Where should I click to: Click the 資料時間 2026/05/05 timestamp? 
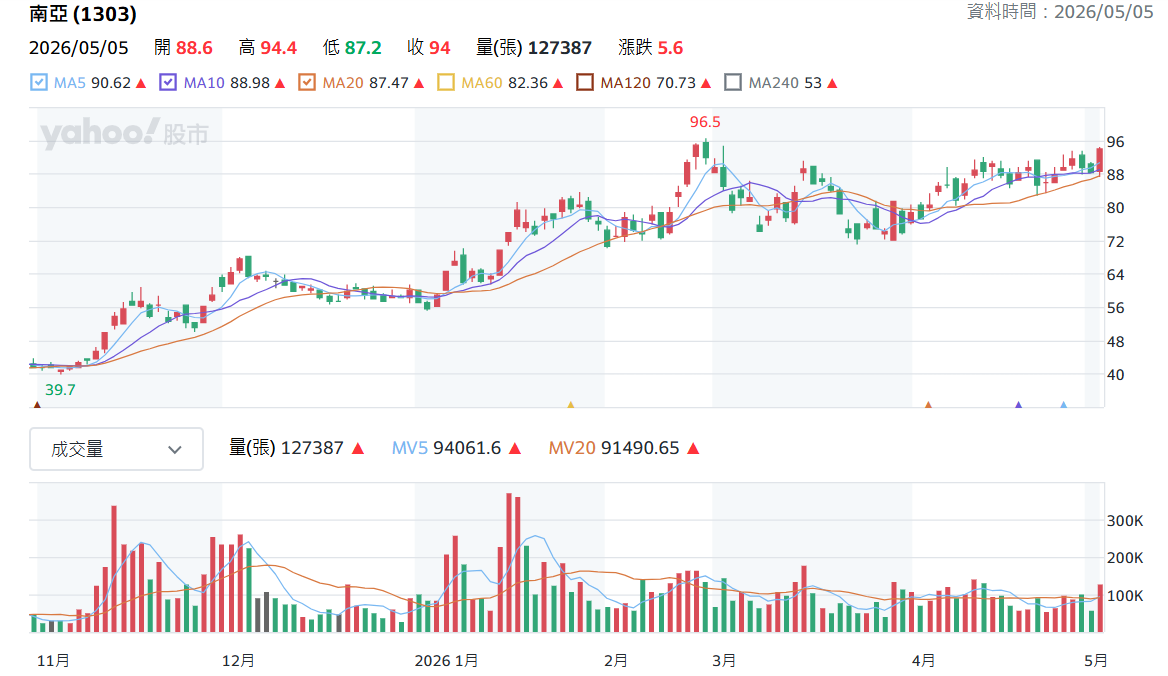pyautogui.click(x=1060, y=11)
